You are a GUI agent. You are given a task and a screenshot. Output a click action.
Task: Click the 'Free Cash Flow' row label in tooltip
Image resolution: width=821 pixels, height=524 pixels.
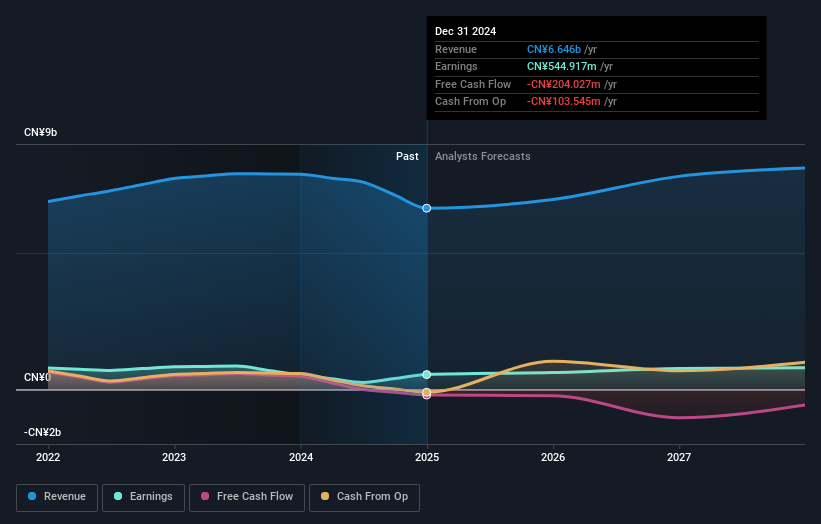coord(473,84)
